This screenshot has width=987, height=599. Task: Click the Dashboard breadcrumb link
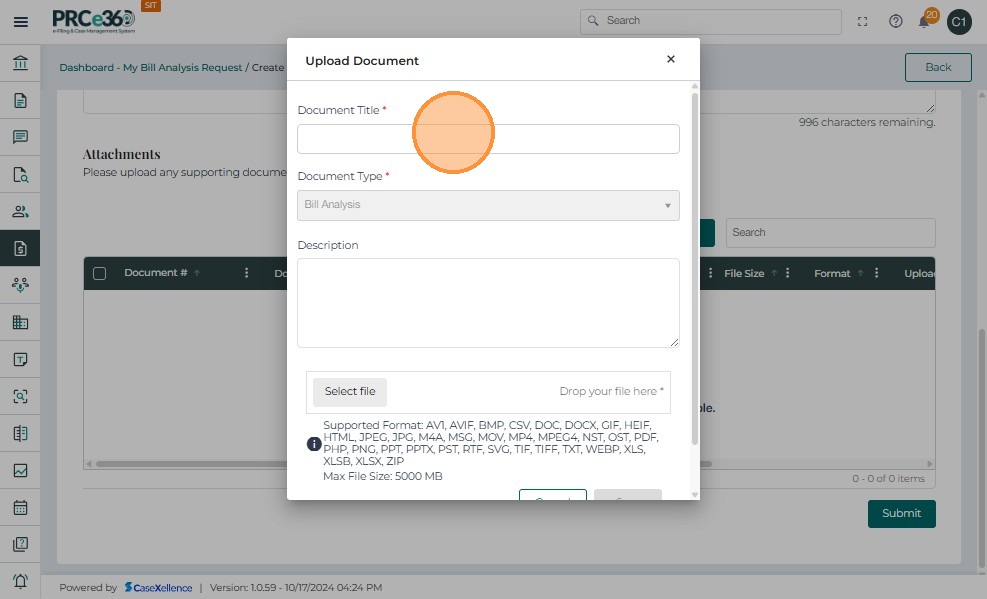(86, 67)
